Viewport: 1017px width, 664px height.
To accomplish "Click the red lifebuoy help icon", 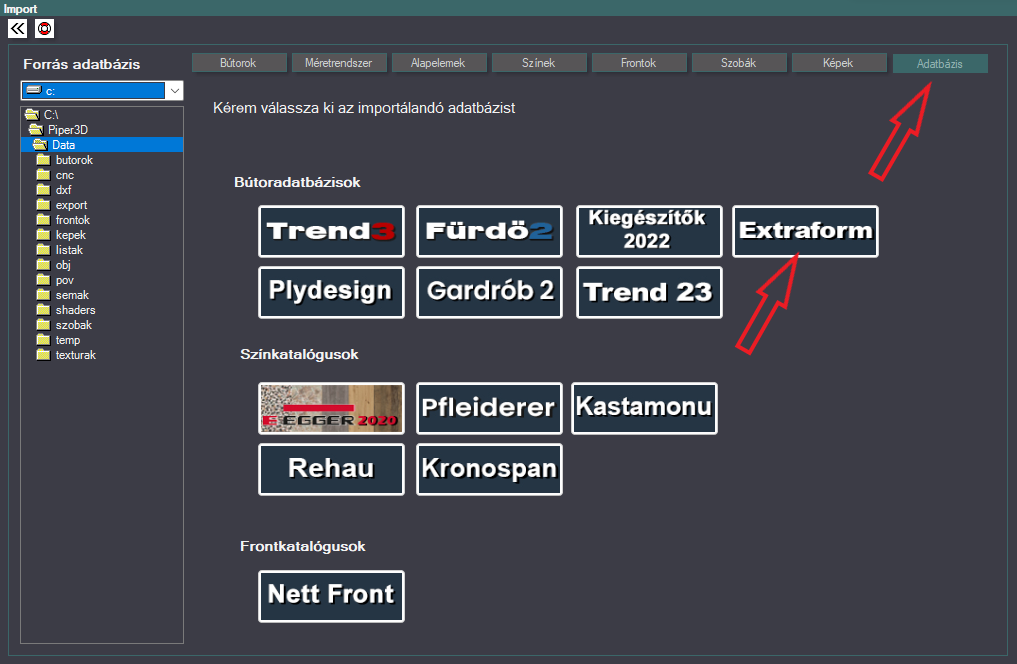I will point(44,29).
